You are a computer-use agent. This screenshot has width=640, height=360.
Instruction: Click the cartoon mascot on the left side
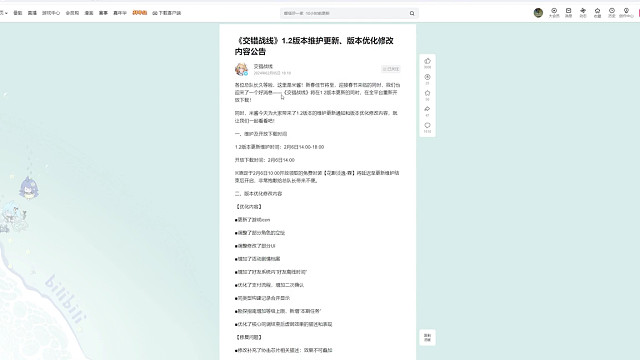29,188
